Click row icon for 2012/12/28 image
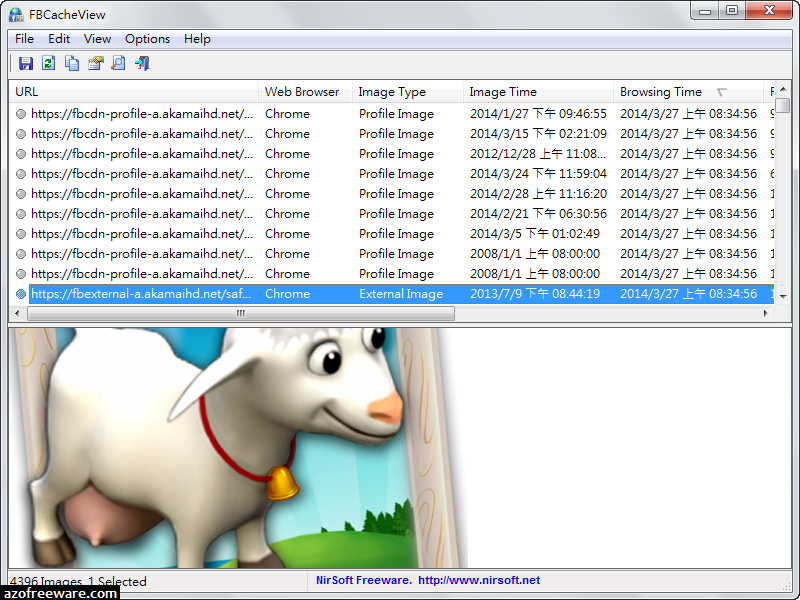800x600 pixels. coord(21,154)
